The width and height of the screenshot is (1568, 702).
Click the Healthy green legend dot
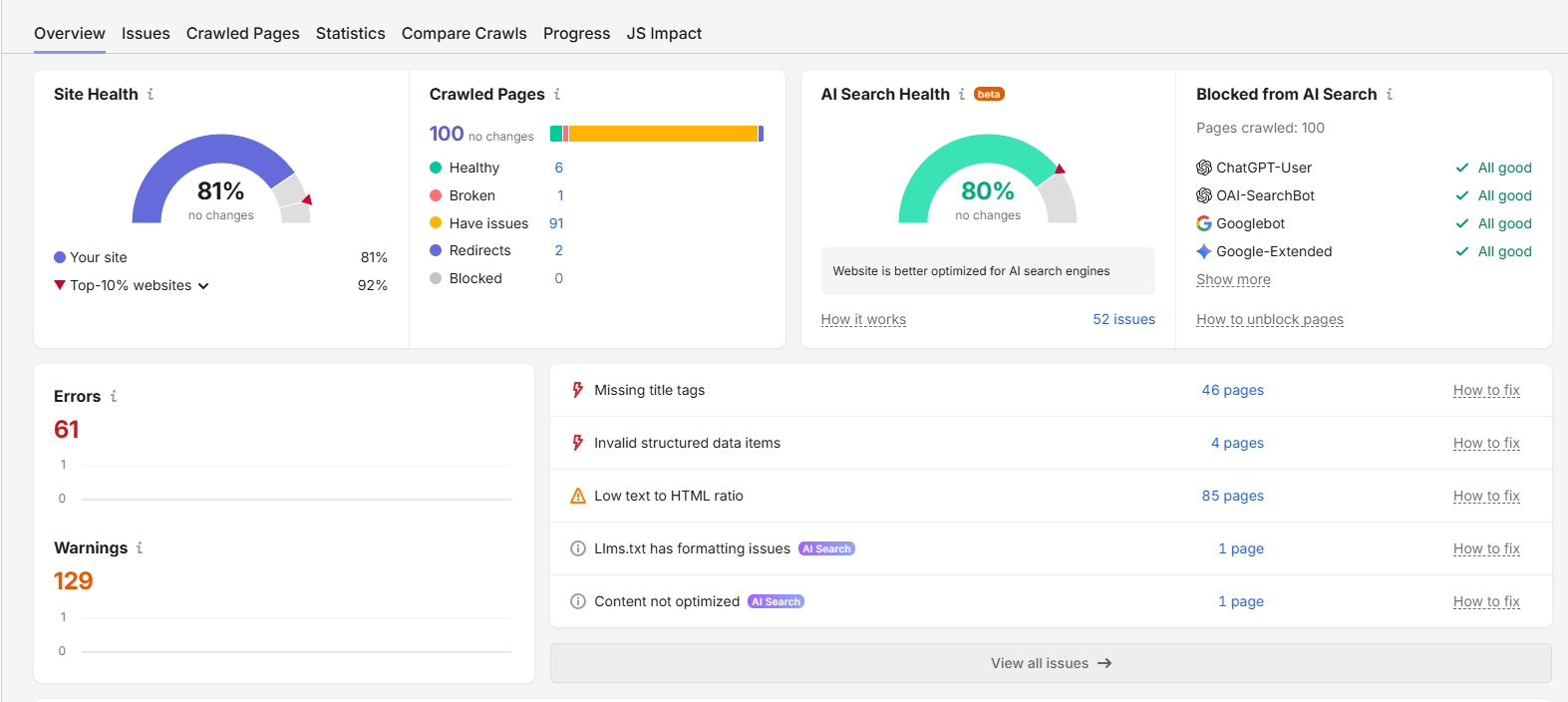point(436,168)
